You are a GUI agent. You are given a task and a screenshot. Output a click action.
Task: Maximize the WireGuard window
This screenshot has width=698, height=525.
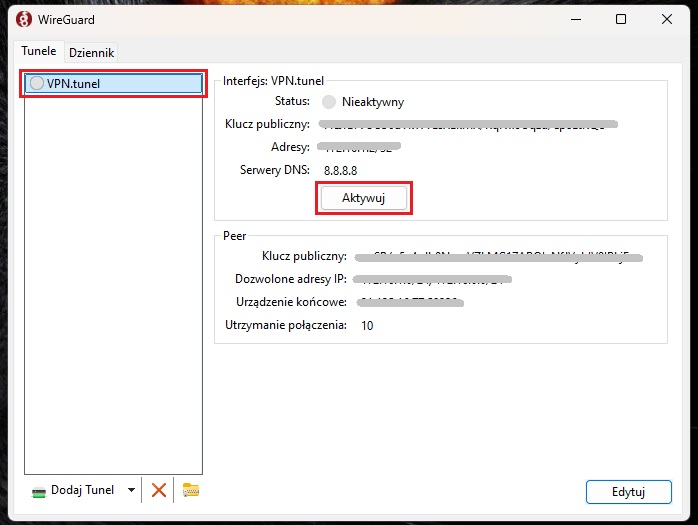coord(621,19)
